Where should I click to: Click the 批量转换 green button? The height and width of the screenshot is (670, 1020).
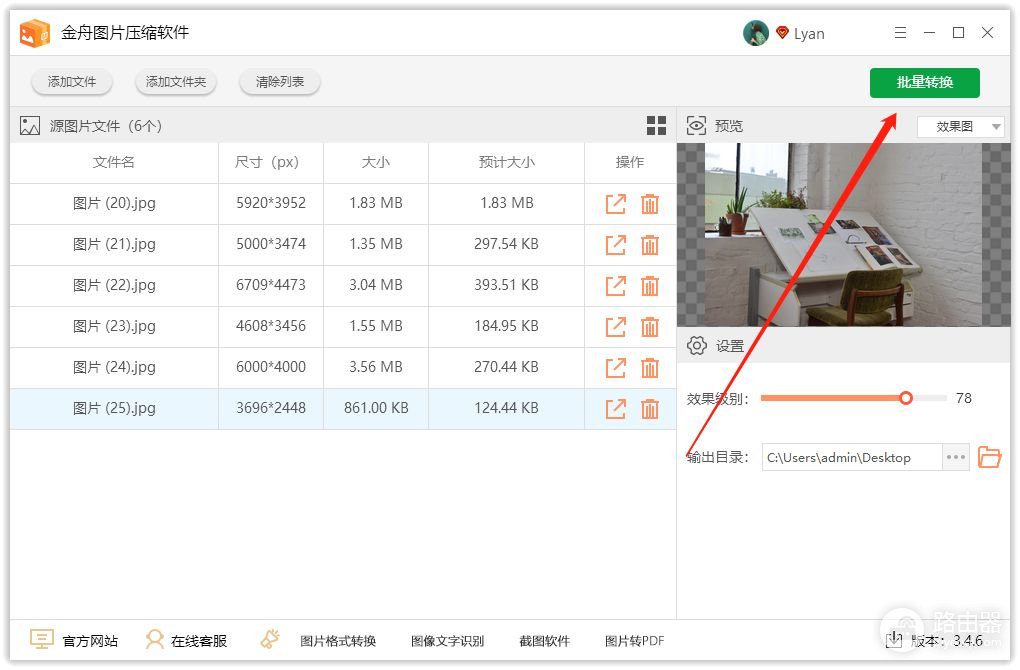click(x=924, y=82)
